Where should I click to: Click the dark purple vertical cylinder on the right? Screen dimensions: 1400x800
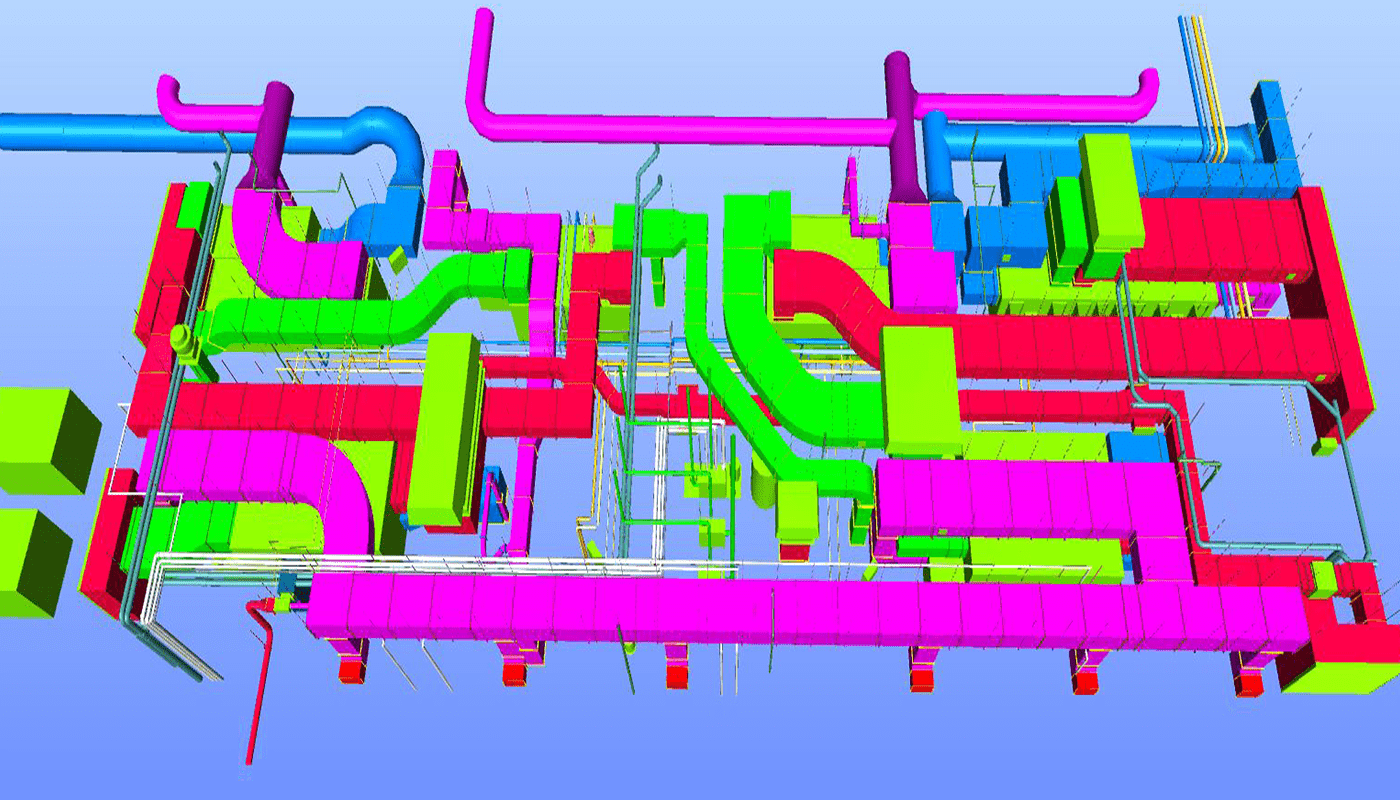(900, 120)
